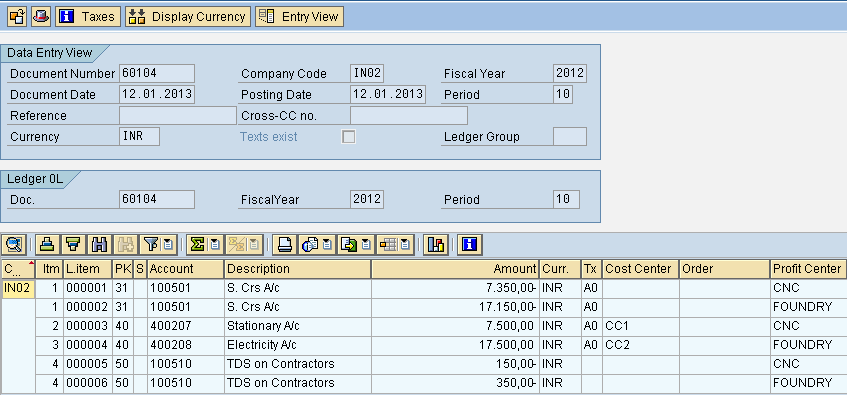847x395 pixels.
Task: Click the Currency field INR
Action: (x=139, y=136)
